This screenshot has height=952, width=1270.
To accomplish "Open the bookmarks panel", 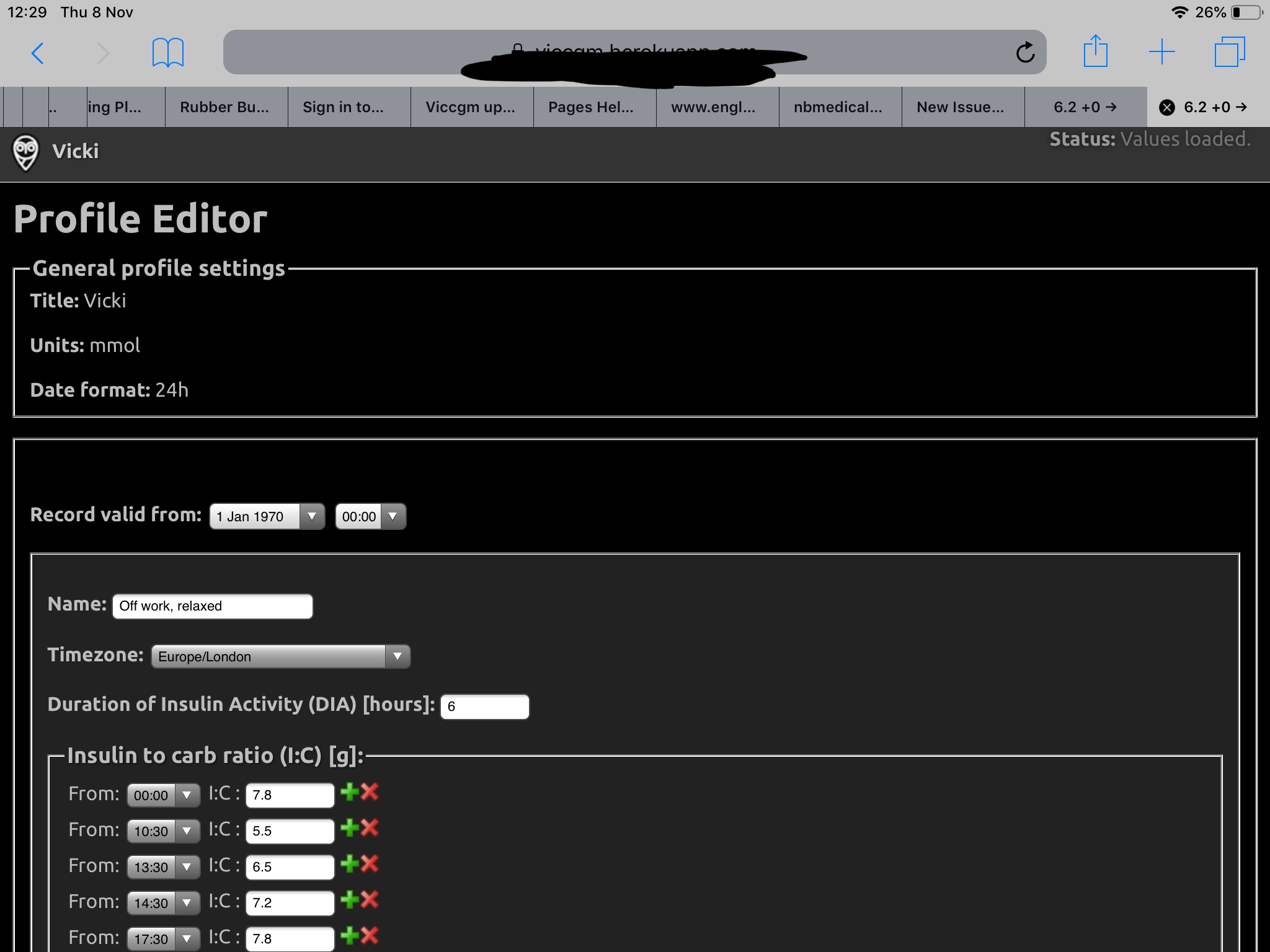I will pos(166,52).
